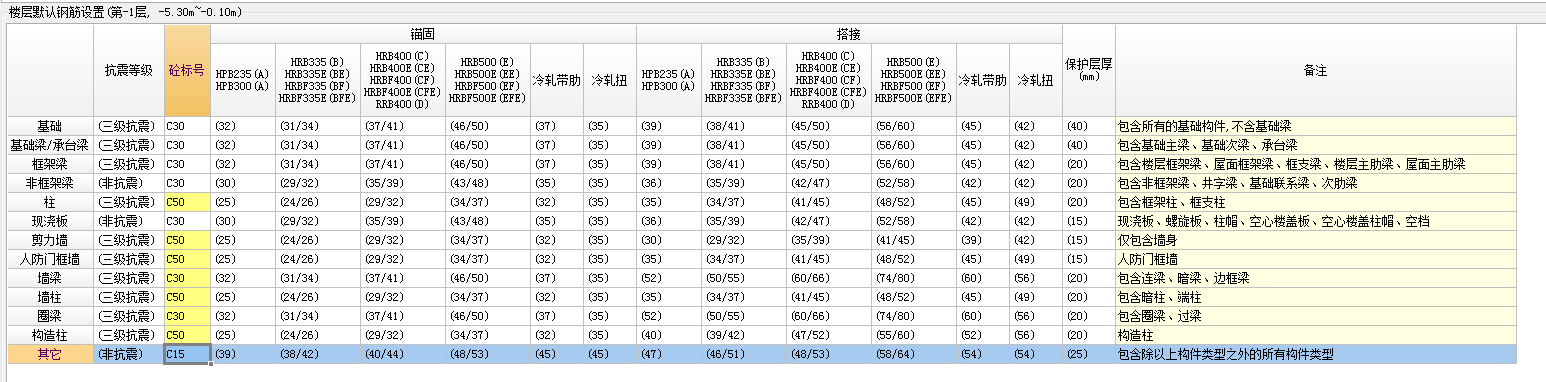Select the 锚固 group header

click(423, 34)
